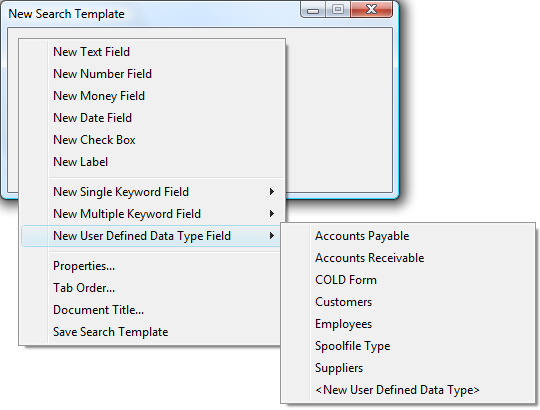Expand New Single Keyword Field submenu arrow

pyautogui.click(x=272, y=192)
